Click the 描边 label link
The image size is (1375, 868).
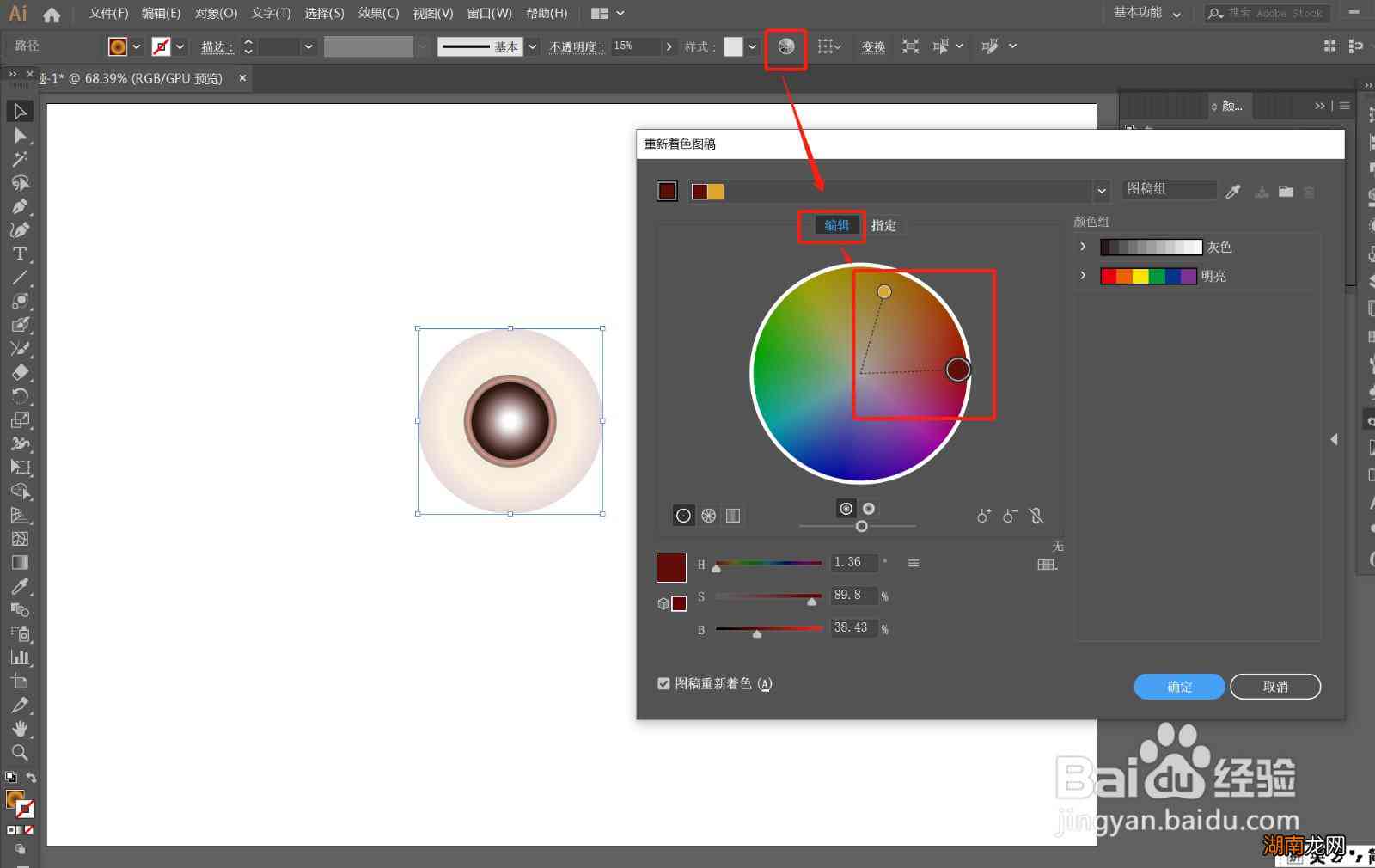[x=217, y=47]
